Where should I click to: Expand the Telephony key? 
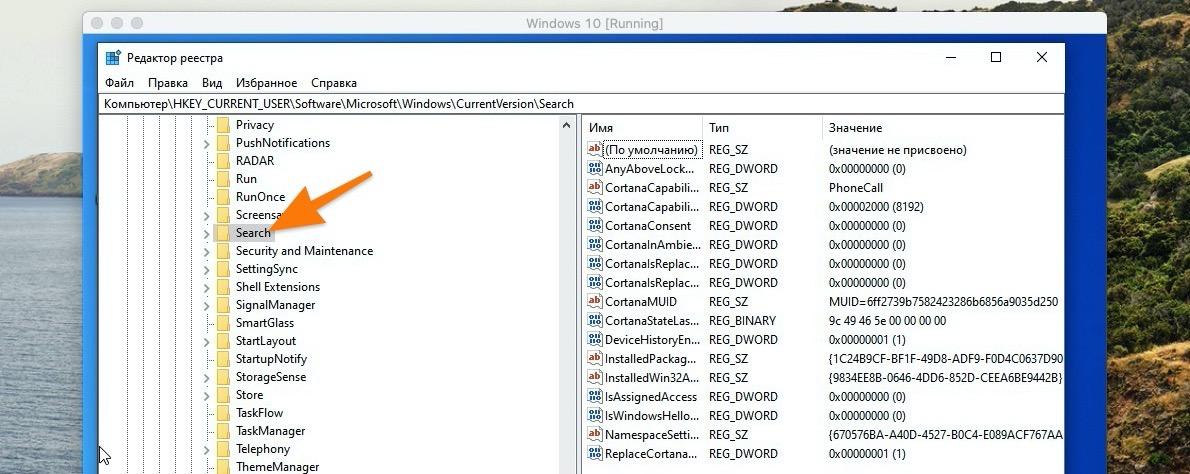tap(206, 449)
